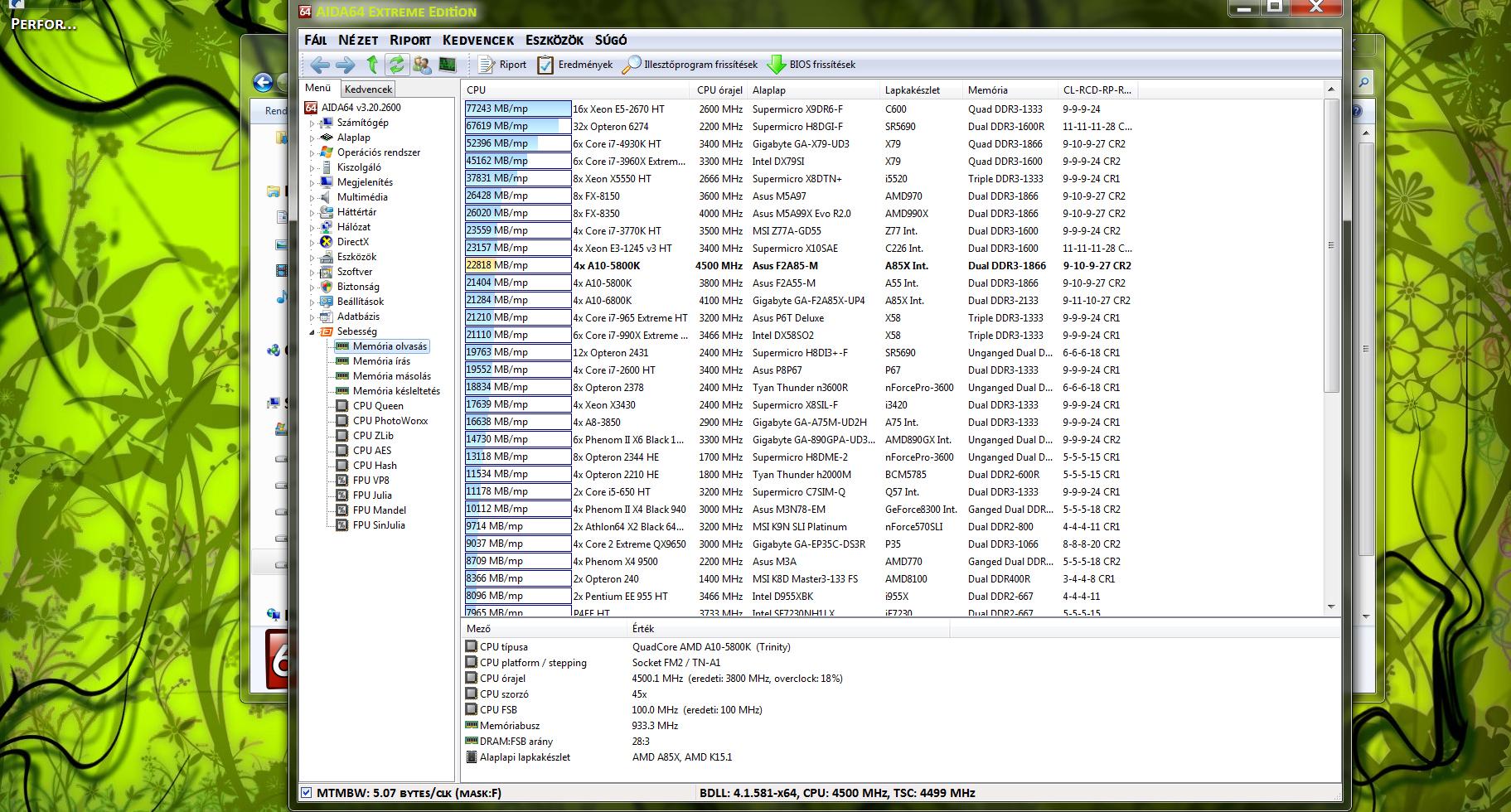Toggle the MTMBW checkbox in status bar
Image resolution: width=1511 pixels, height=812 pixels.
[307, 793]
